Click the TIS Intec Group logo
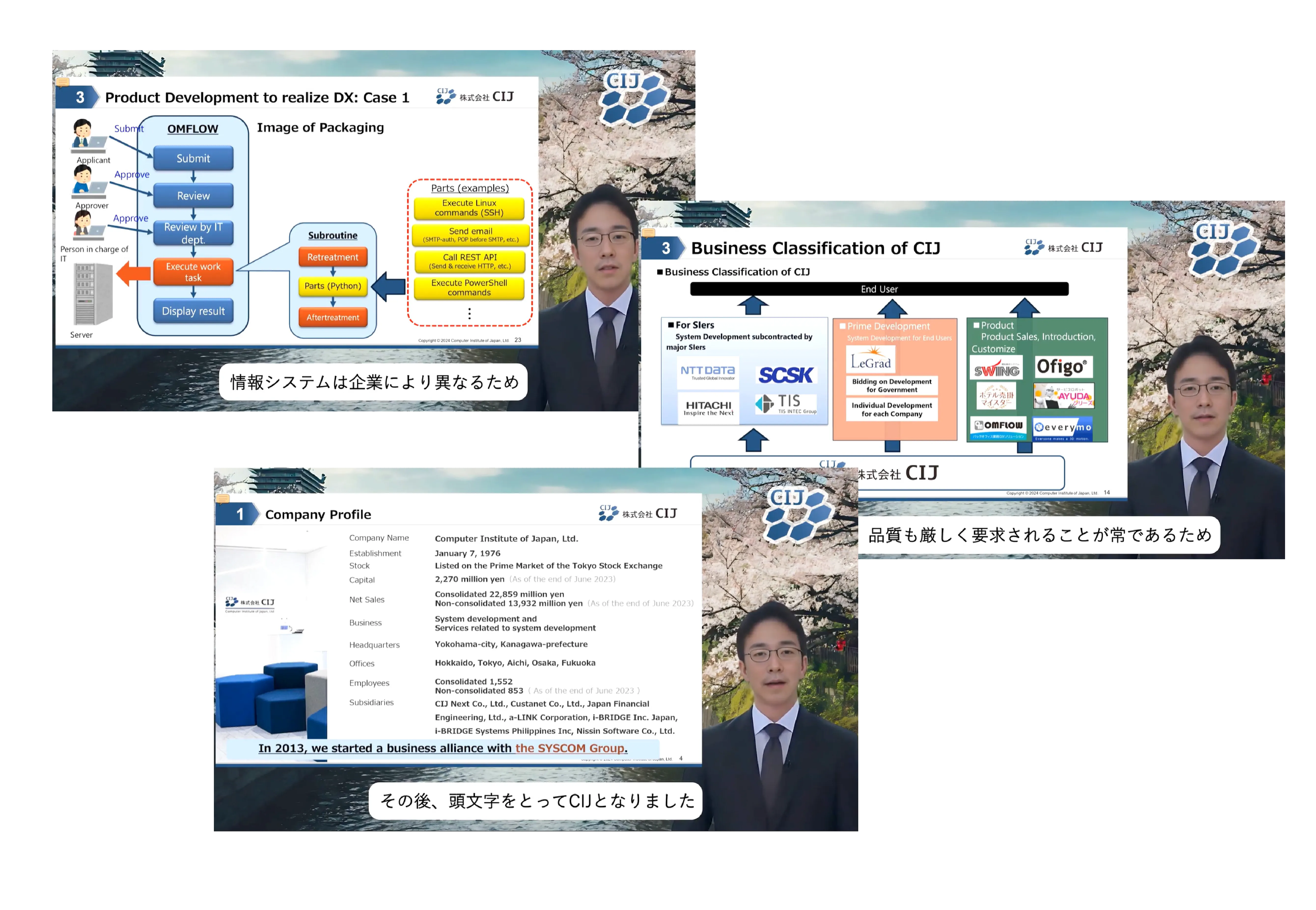The image size is (1316, 910). click(786, 404)
